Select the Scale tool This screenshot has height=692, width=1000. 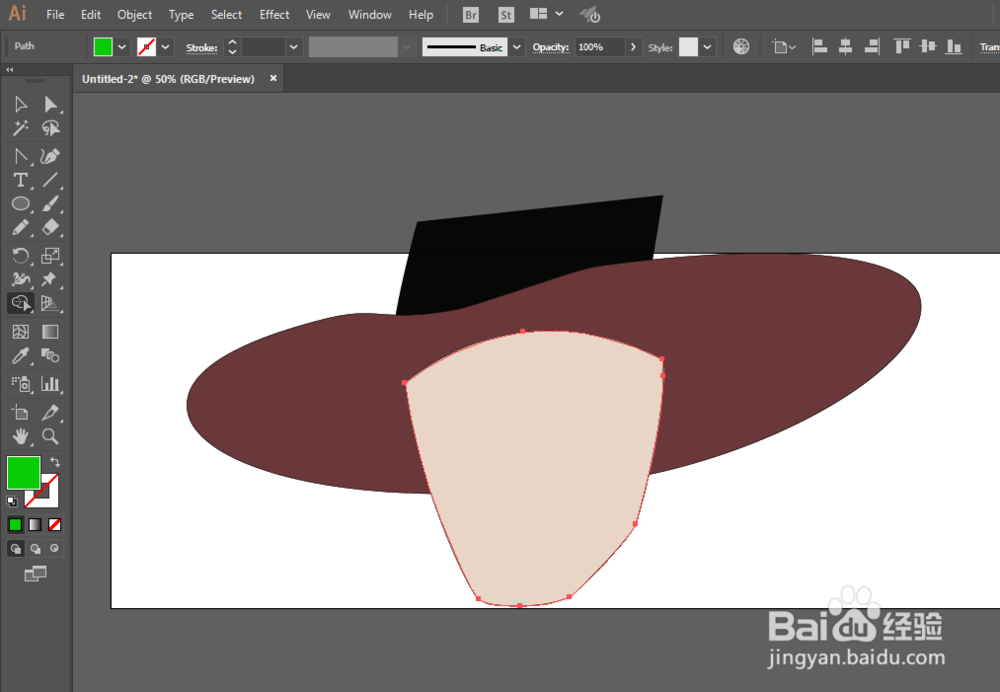click(50, 256)
